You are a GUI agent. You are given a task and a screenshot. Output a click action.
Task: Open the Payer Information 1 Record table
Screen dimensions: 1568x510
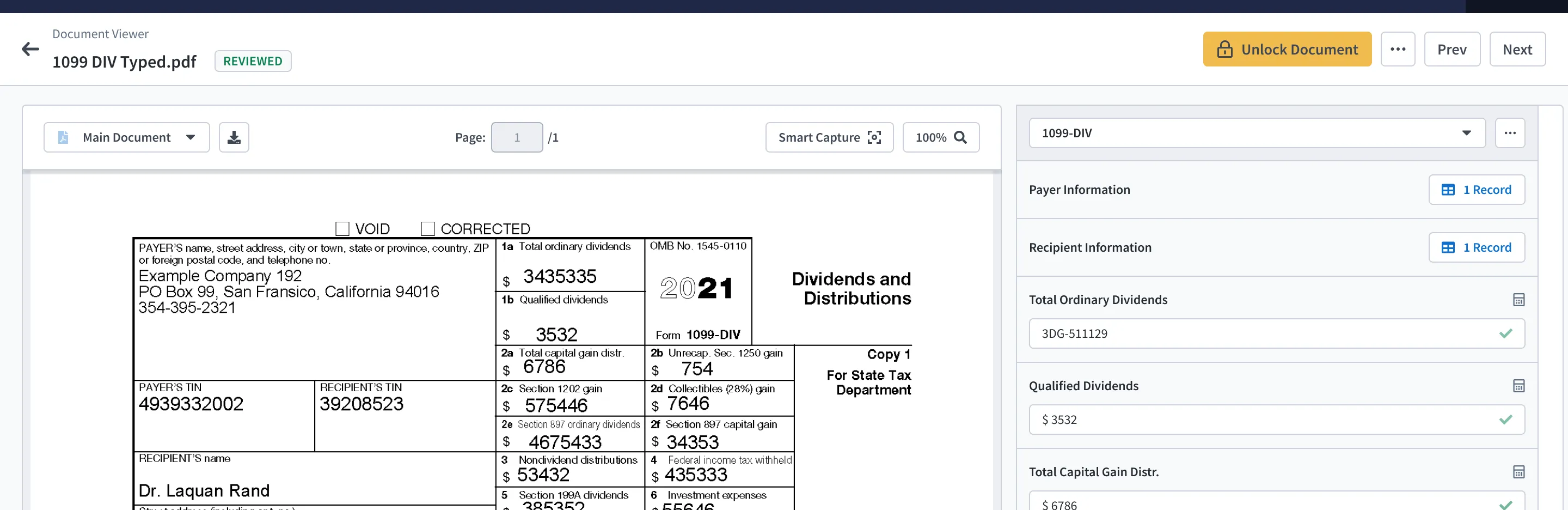click(1476, 190)
